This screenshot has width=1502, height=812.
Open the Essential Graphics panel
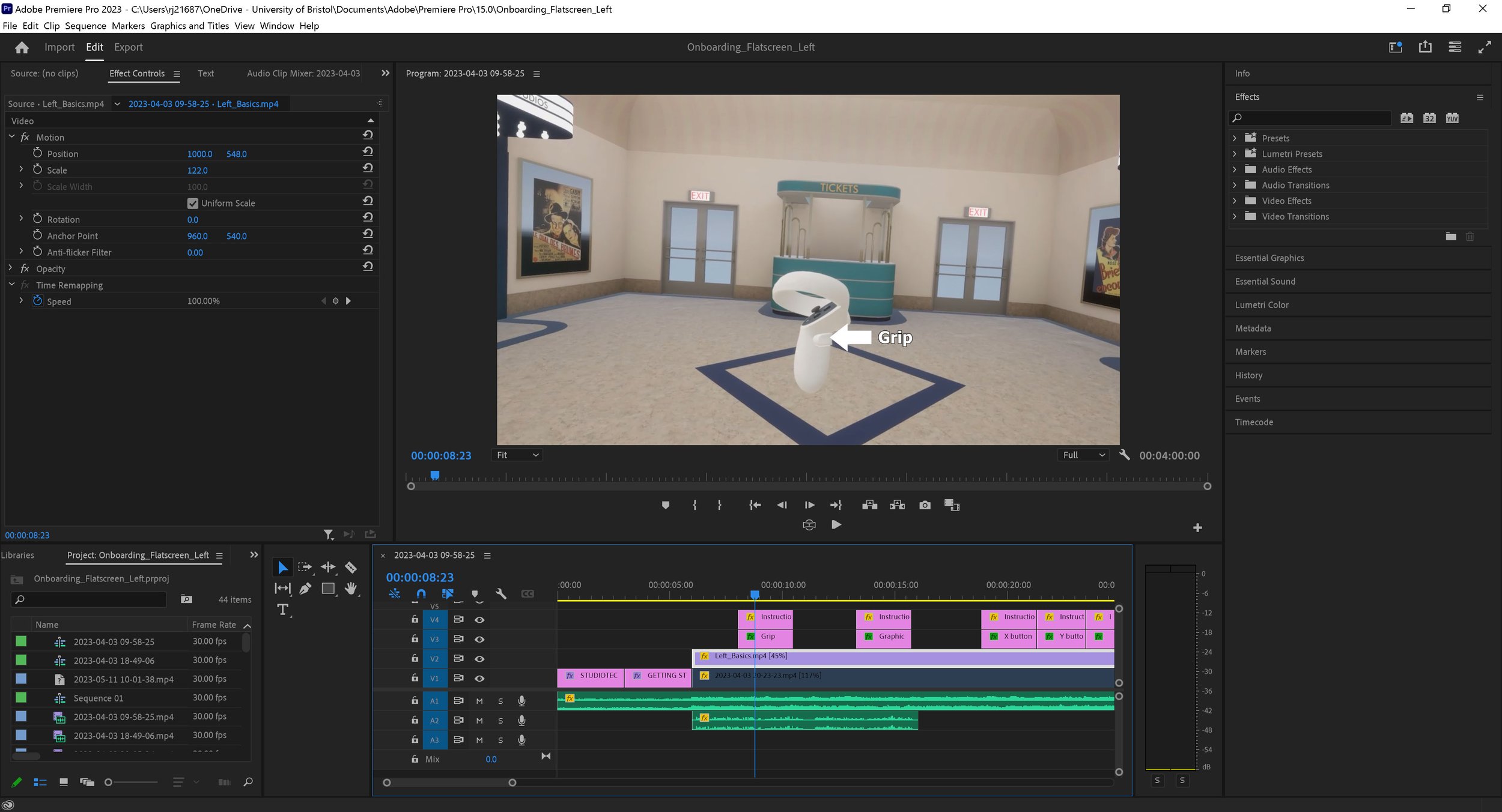[1269, 258]
